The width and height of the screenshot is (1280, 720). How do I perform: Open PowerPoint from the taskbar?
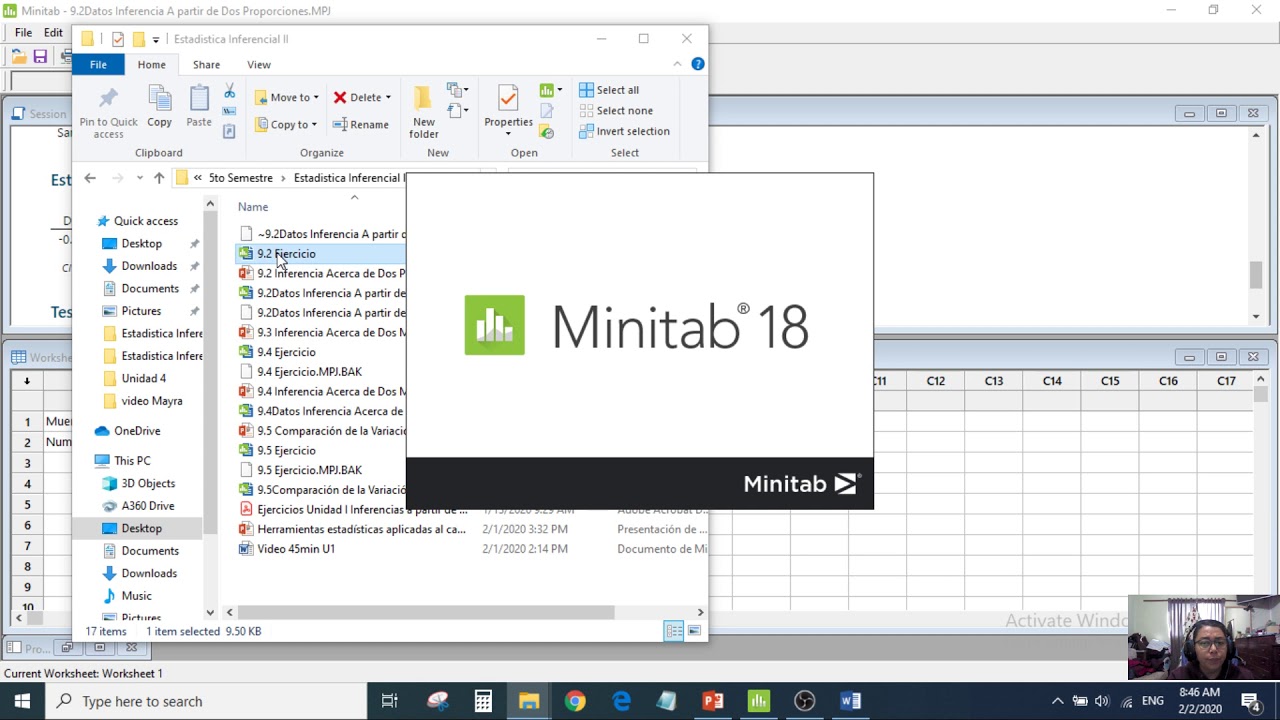[x=713, y=701]
